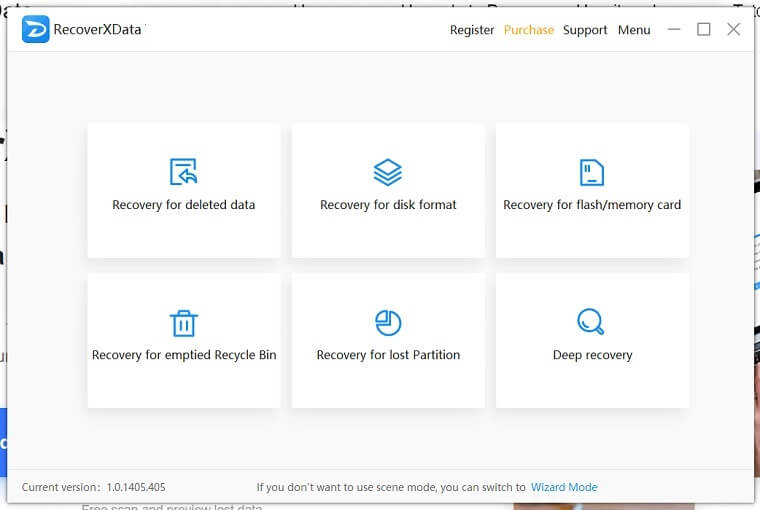The width and height of the screenshot is (760, 510).
Task: Choose 'Deep recovery' label
Action: pos(593,355)
